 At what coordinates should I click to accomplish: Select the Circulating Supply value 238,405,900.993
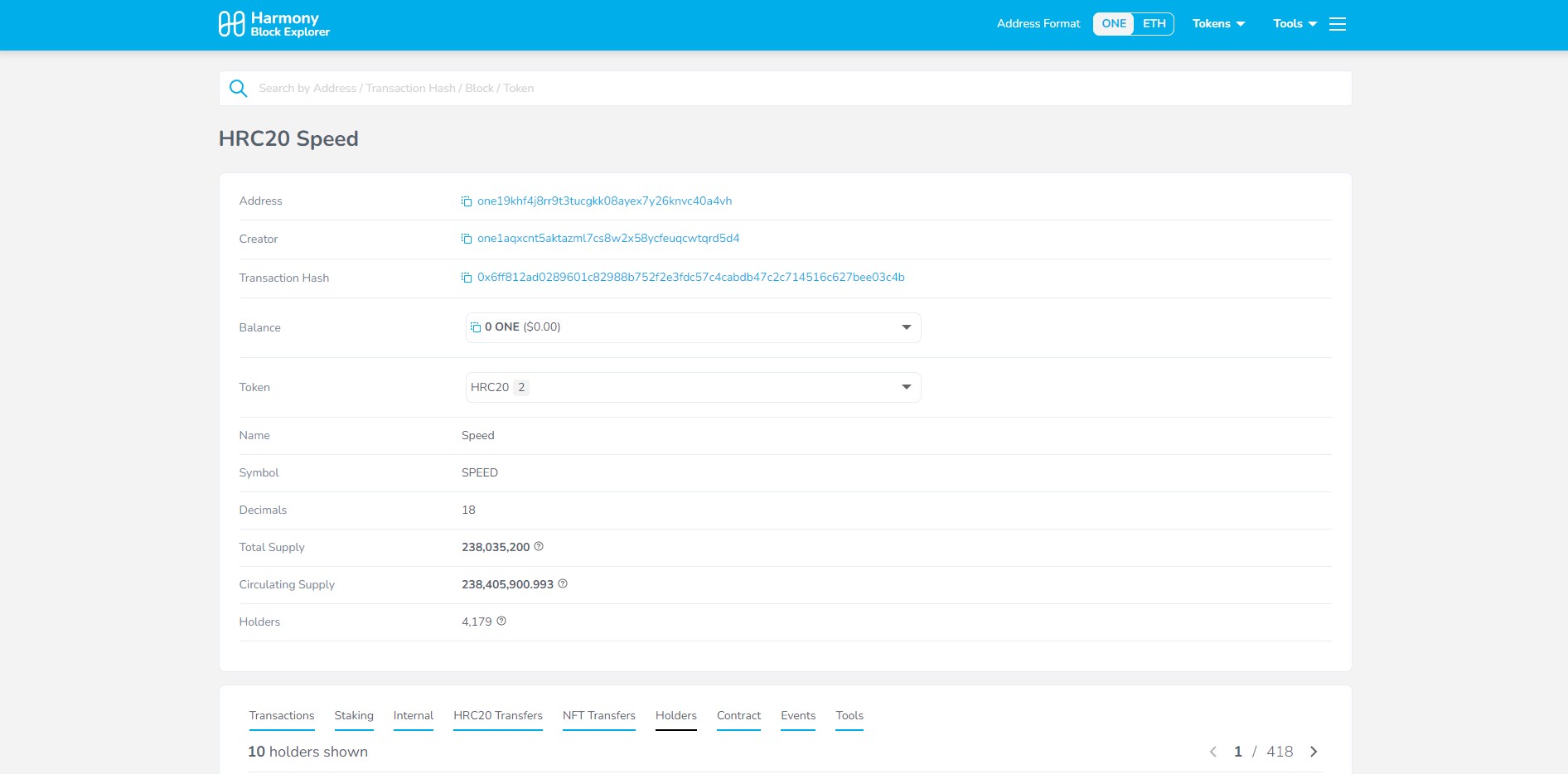coord(507,584)
